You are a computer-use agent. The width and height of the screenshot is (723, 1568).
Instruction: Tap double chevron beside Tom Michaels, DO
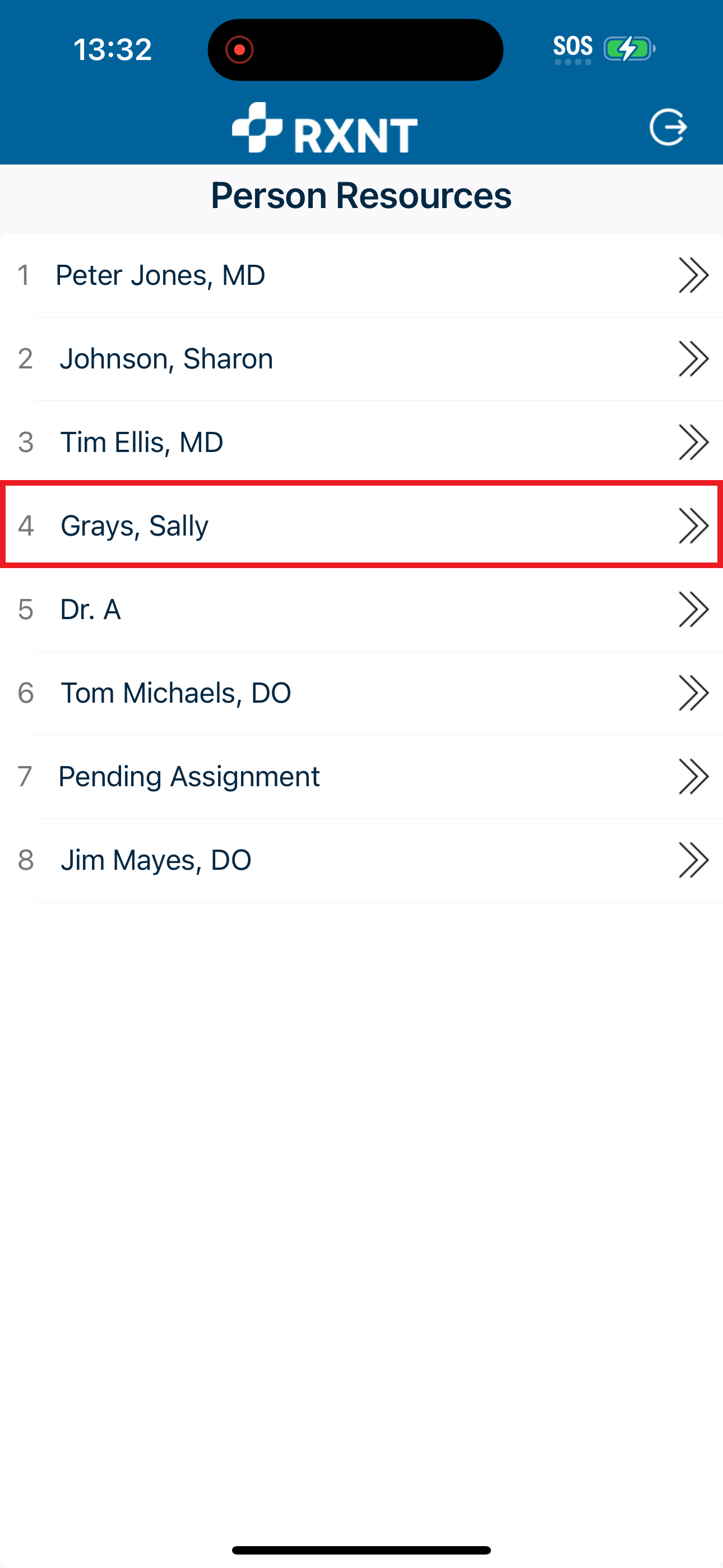tap(694, 693)
